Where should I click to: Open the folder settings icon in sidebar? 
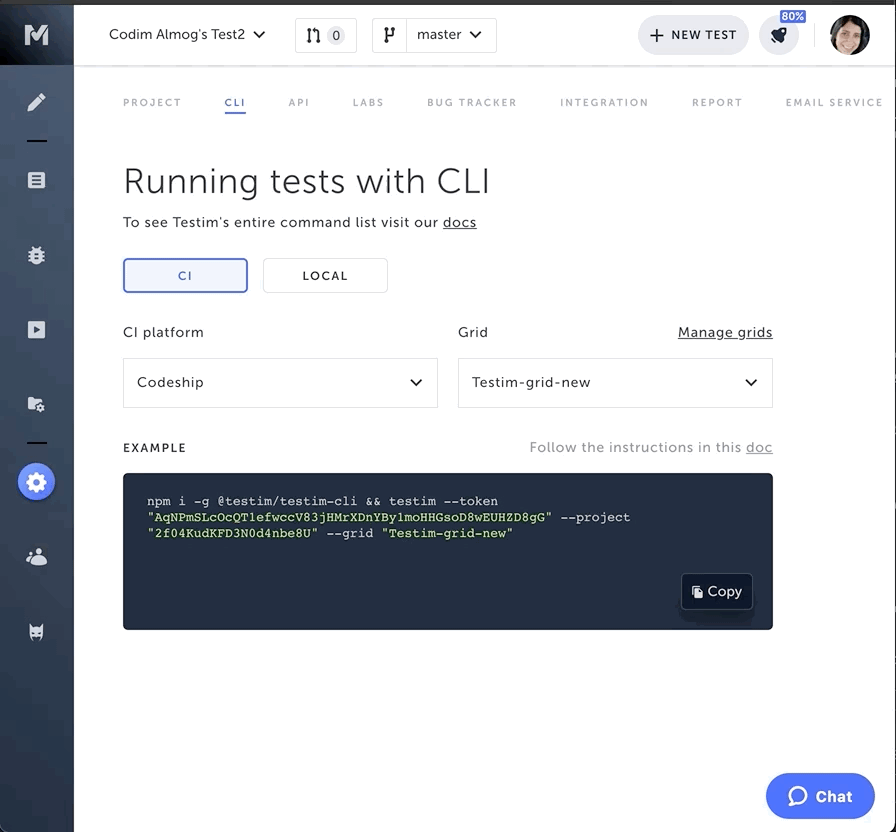pyautogui.click(x=37, y=404)
